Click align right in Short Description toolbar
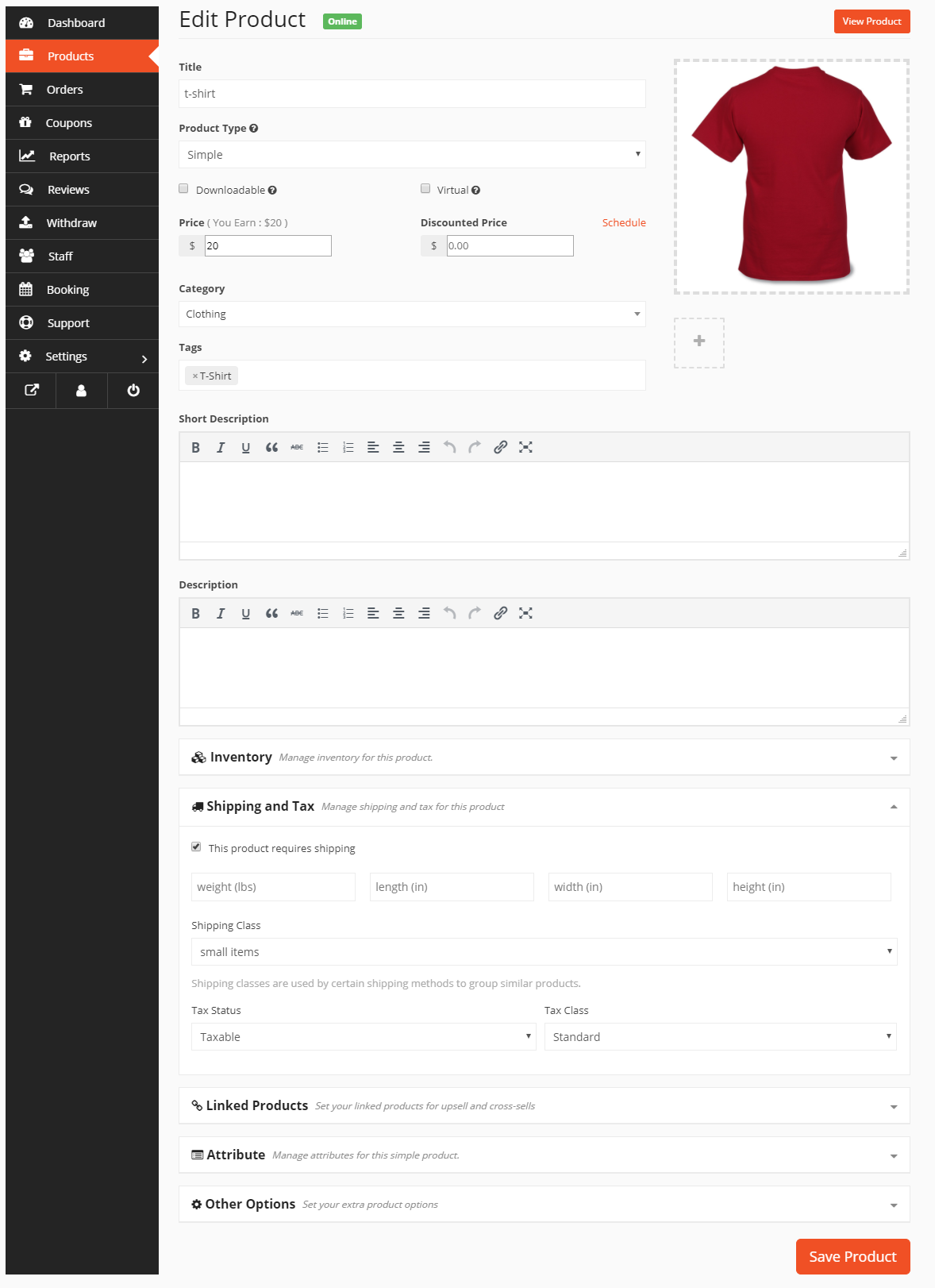The width and height of the screenshot is (935, 1288). coord(424,447)
